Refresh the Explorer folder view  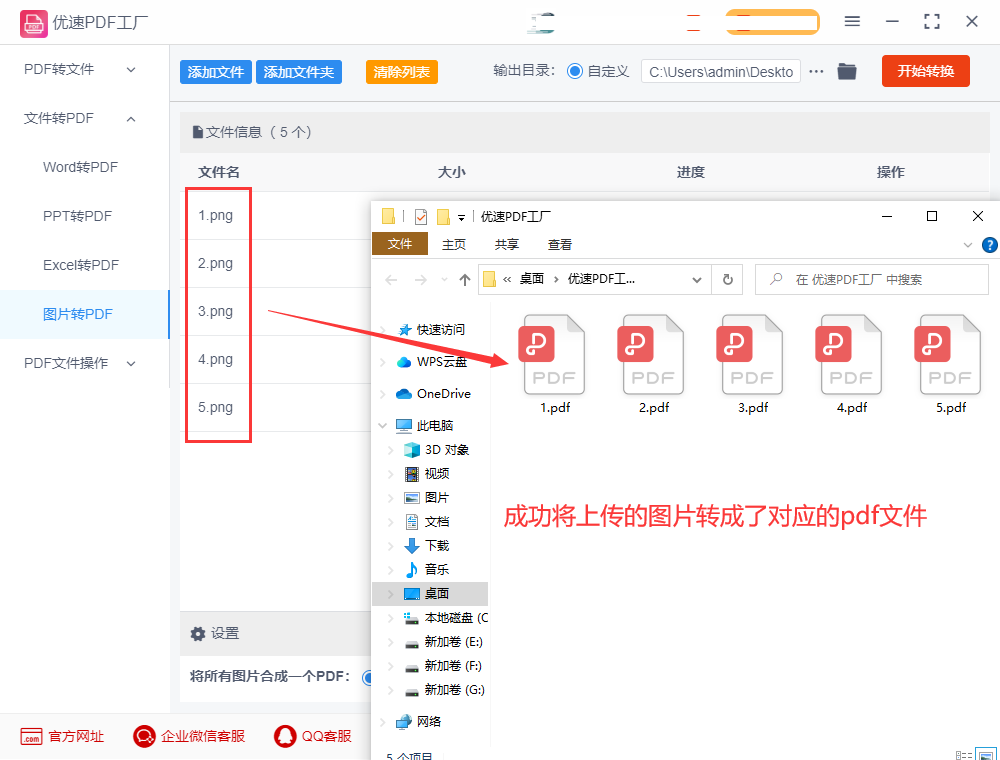[727, 279]
